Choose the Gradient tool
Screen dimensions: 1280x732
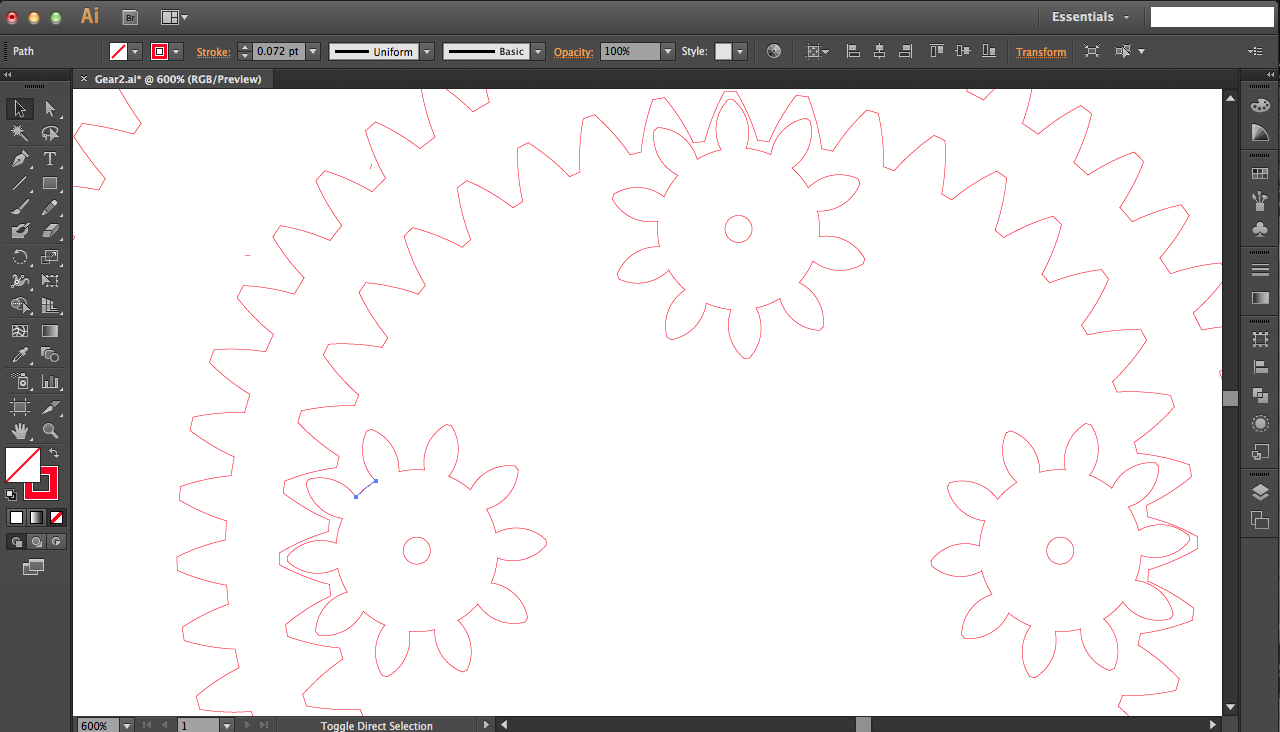(50, 331)
